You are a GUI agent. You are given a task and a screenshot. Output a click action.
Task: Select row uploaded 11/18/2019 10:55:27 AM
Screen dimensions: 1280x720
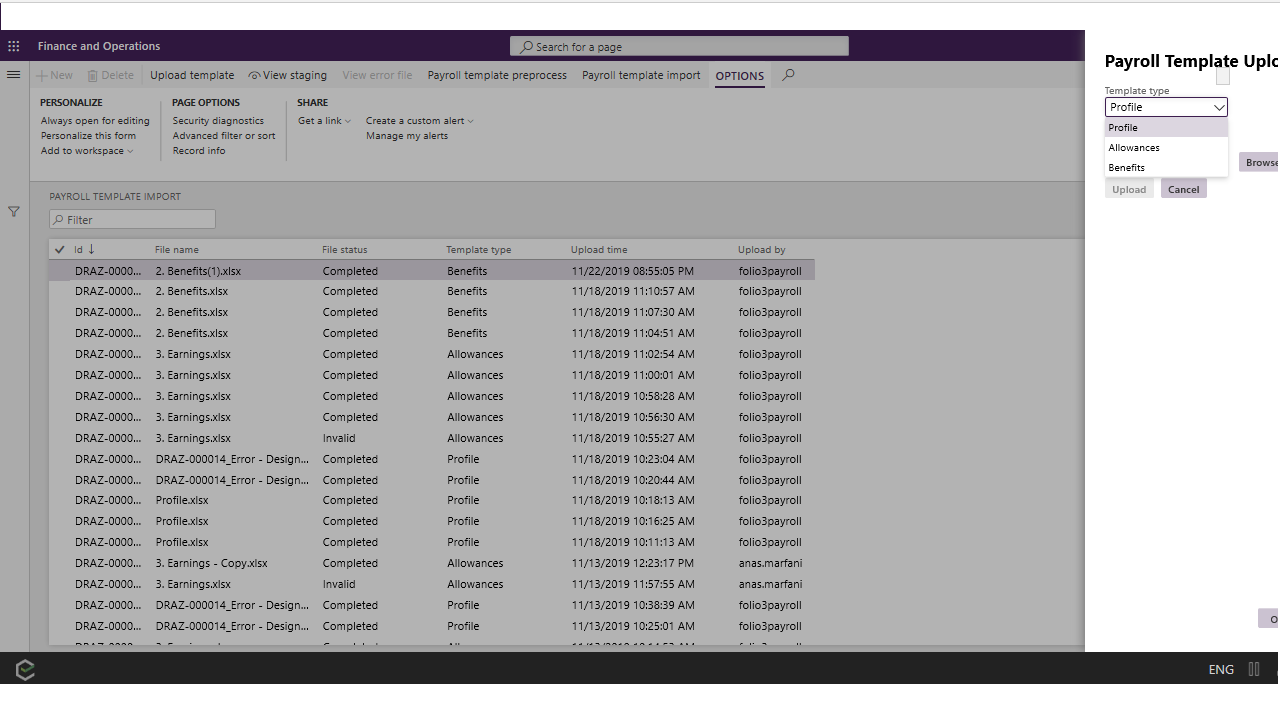pyautogui.click(x=432, y=438)
